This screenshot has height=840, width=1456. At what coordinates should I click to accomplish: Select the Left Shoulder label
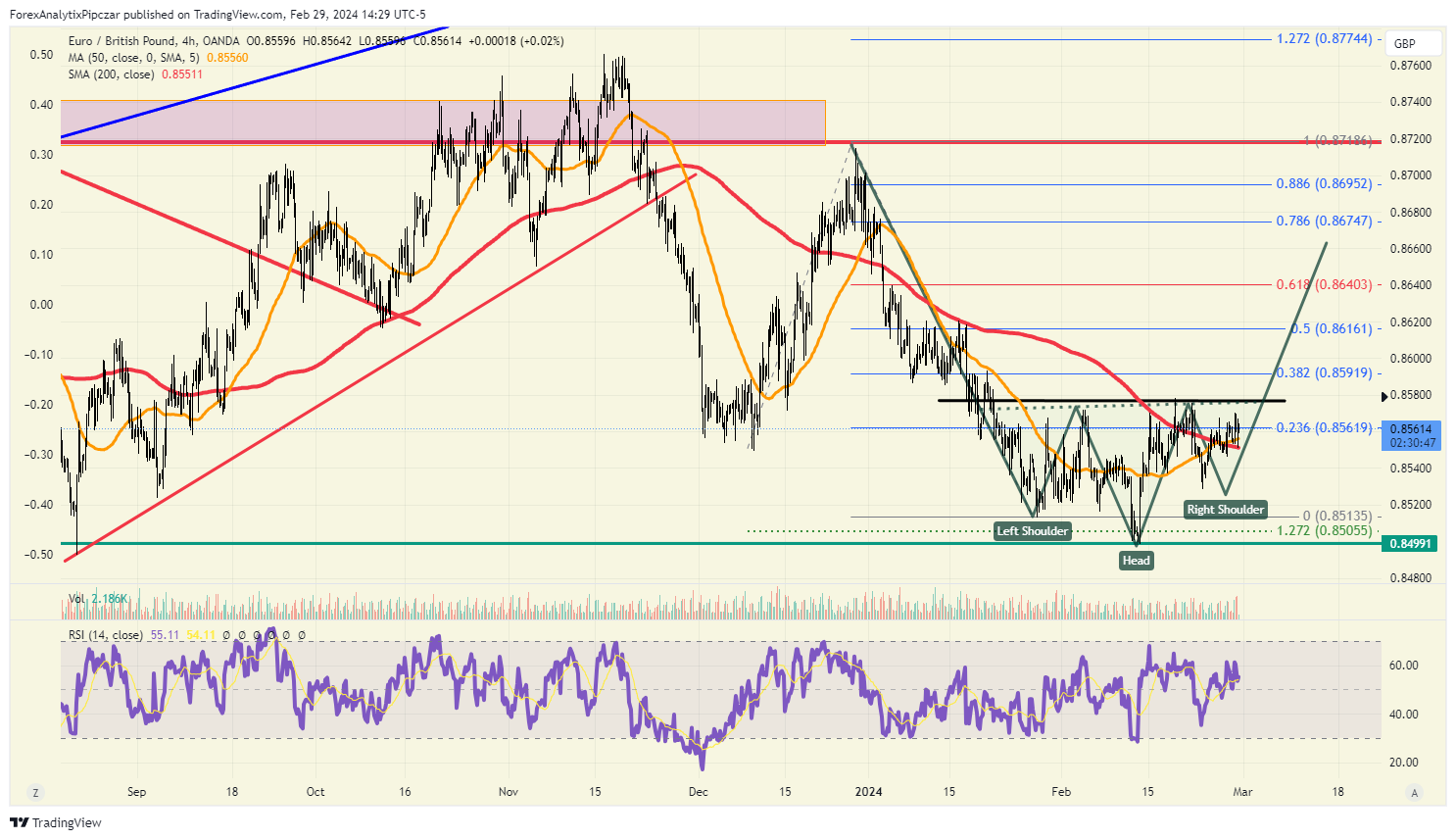click(x=1033, y=531)
